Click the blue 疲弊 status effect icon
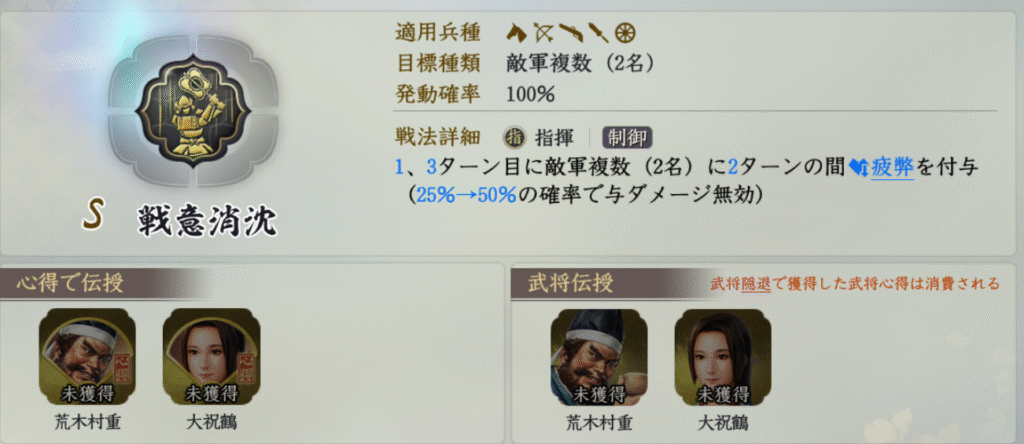 [859, 168]
